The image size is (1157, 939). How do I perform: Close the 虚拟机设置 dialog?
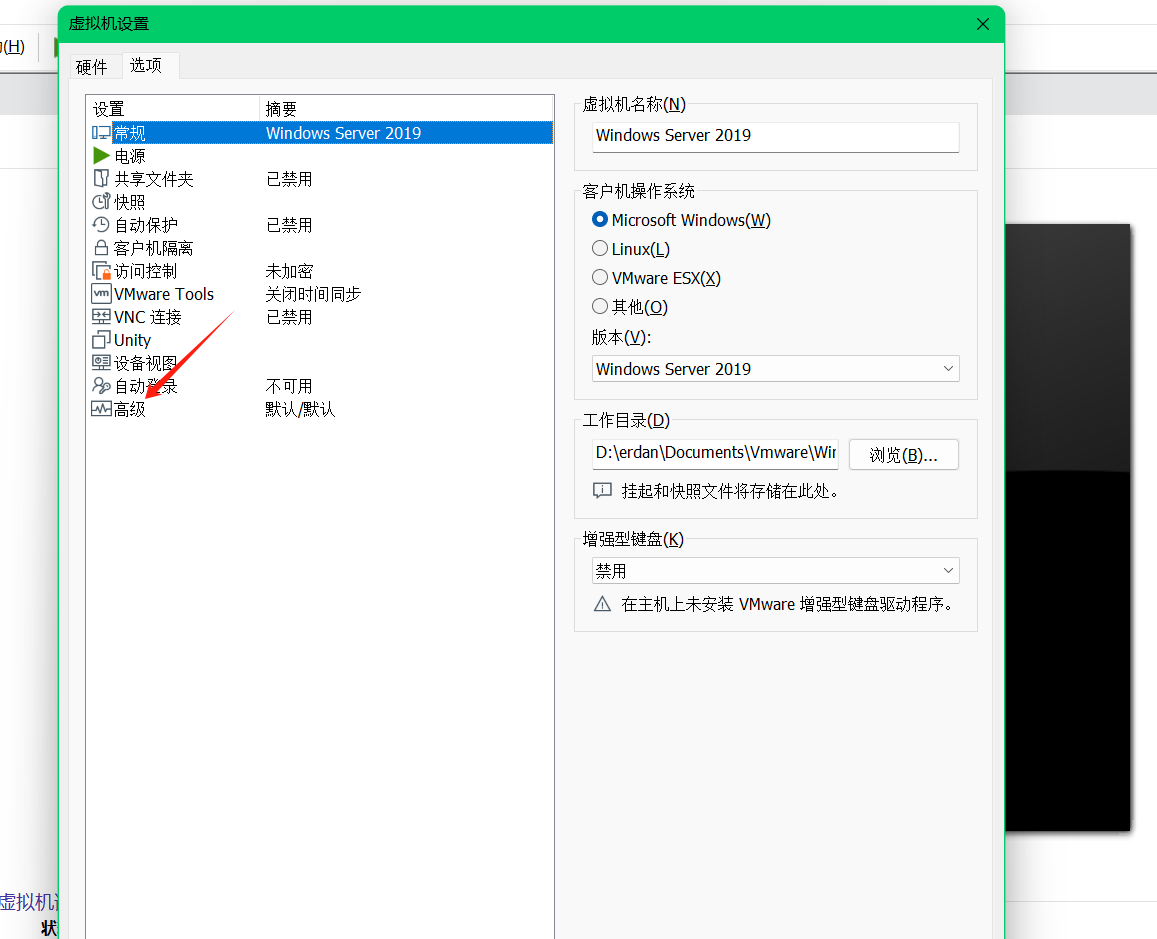coord(983,24)
